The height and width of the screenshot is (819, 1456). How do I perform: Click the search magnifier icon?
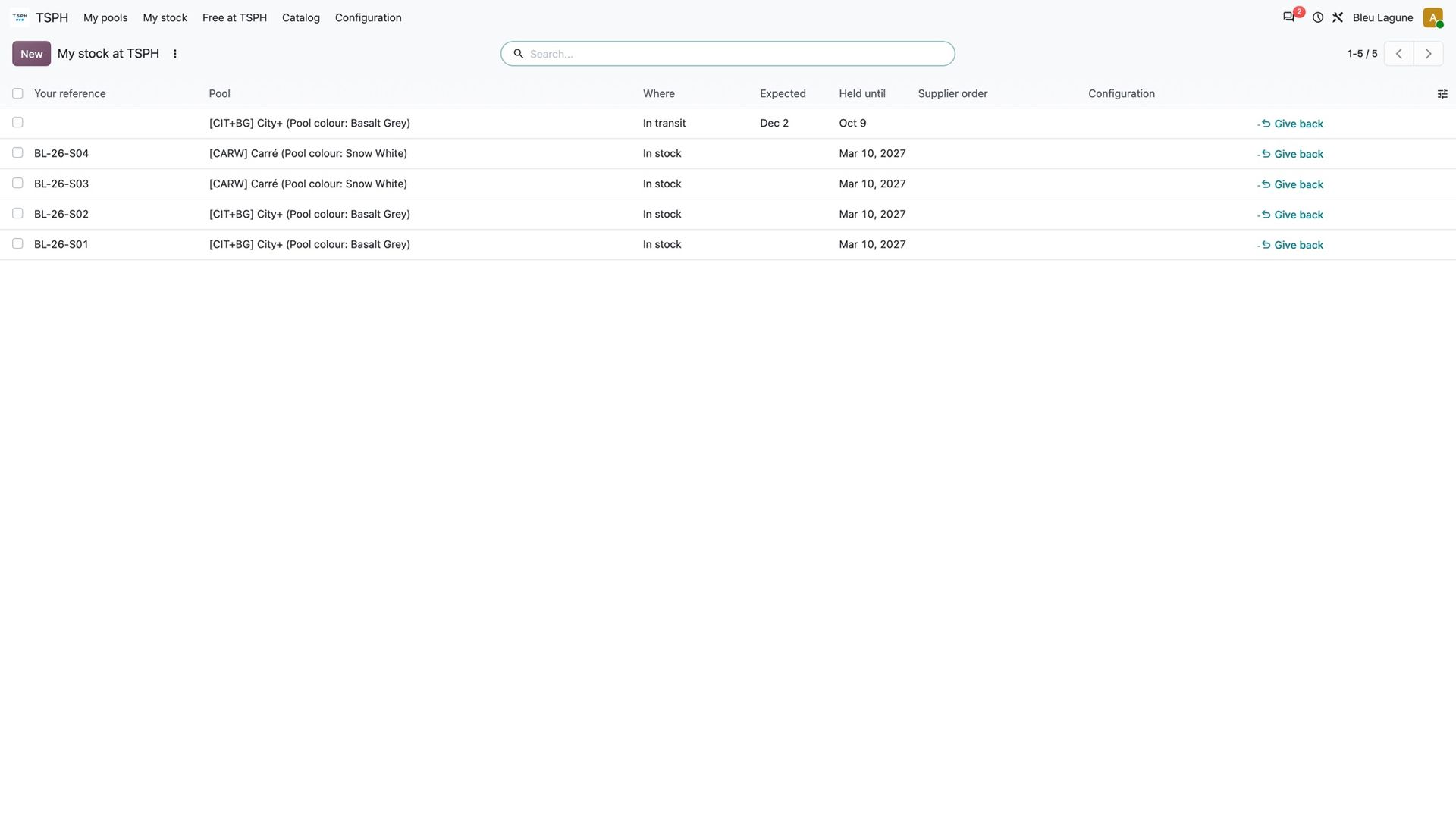tap(519, 54)
